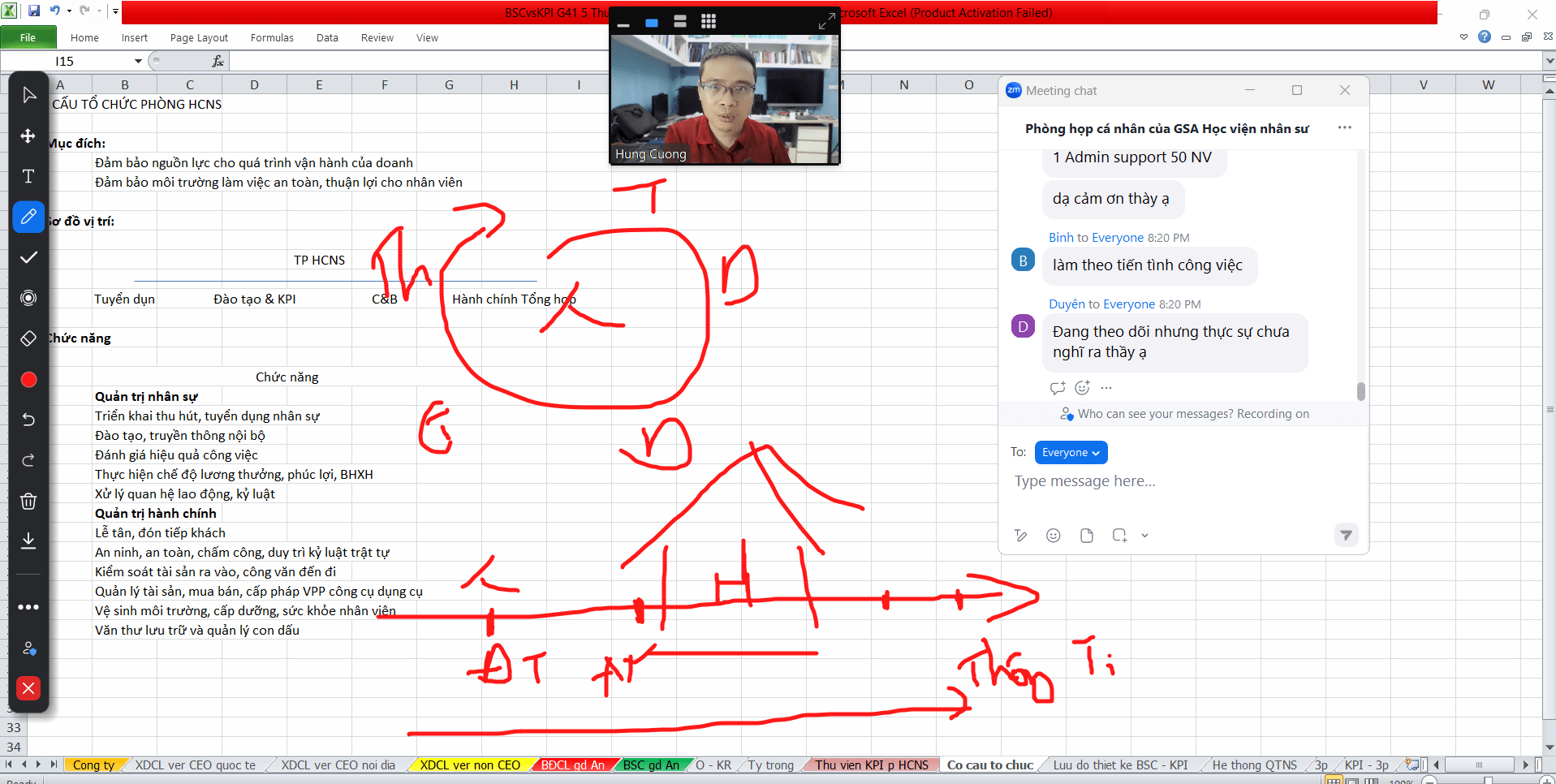This screenshot has height=784, width=1556.
Task: Select the Text annotation tool
Action: 28,176
